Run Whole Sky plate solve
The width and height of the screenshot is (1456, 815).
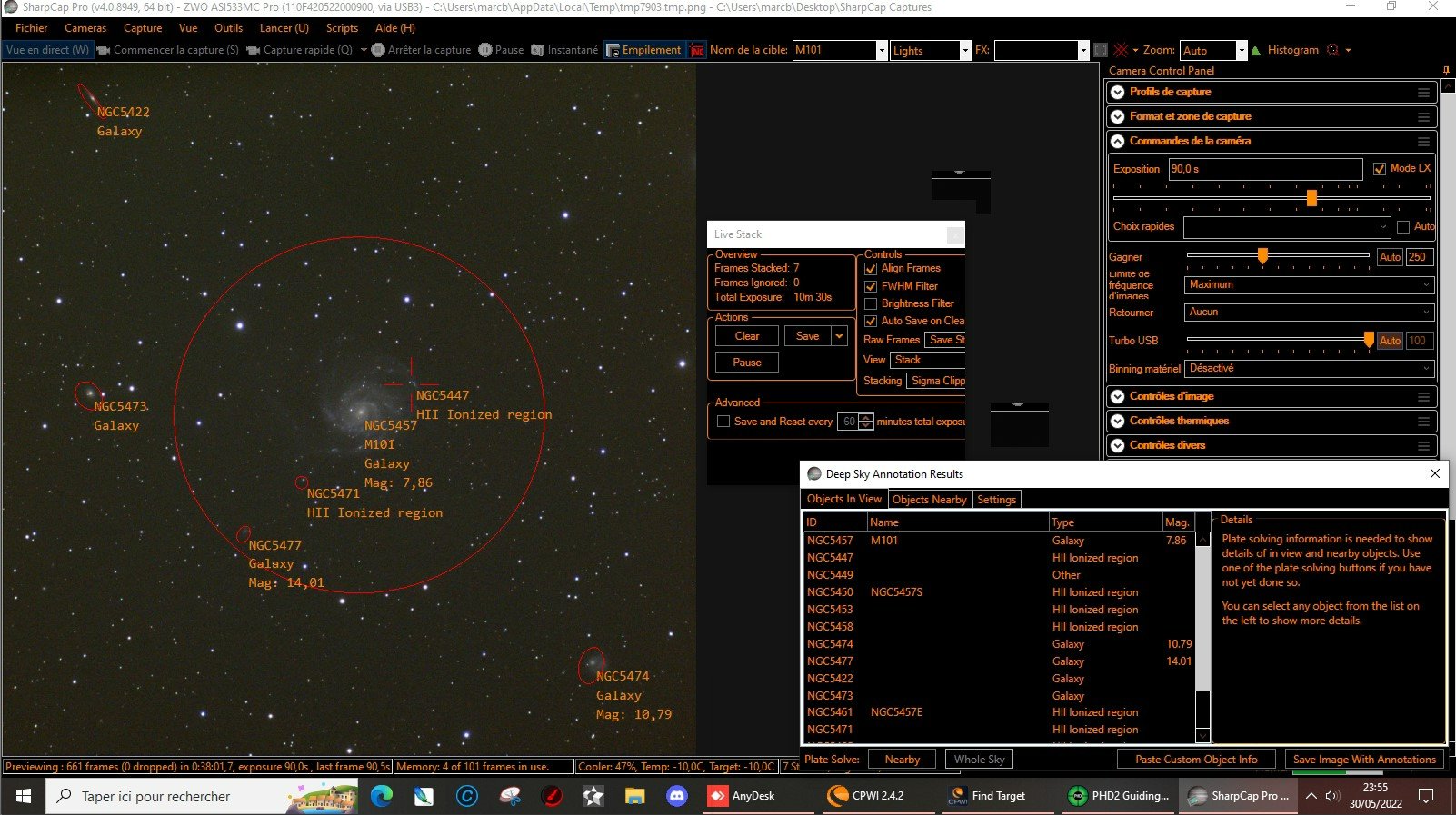pyautogui.click(x=979, y=760)
